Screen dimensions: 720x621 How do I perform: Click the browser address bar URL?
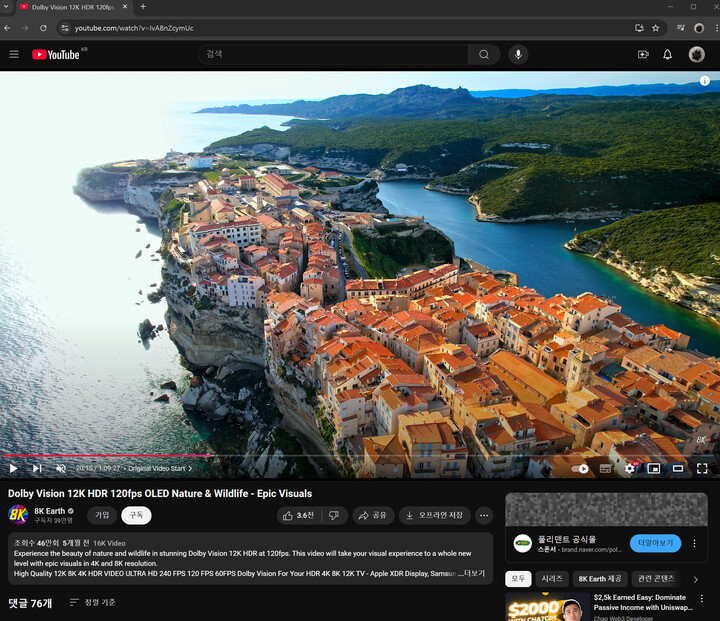[134, 28]
